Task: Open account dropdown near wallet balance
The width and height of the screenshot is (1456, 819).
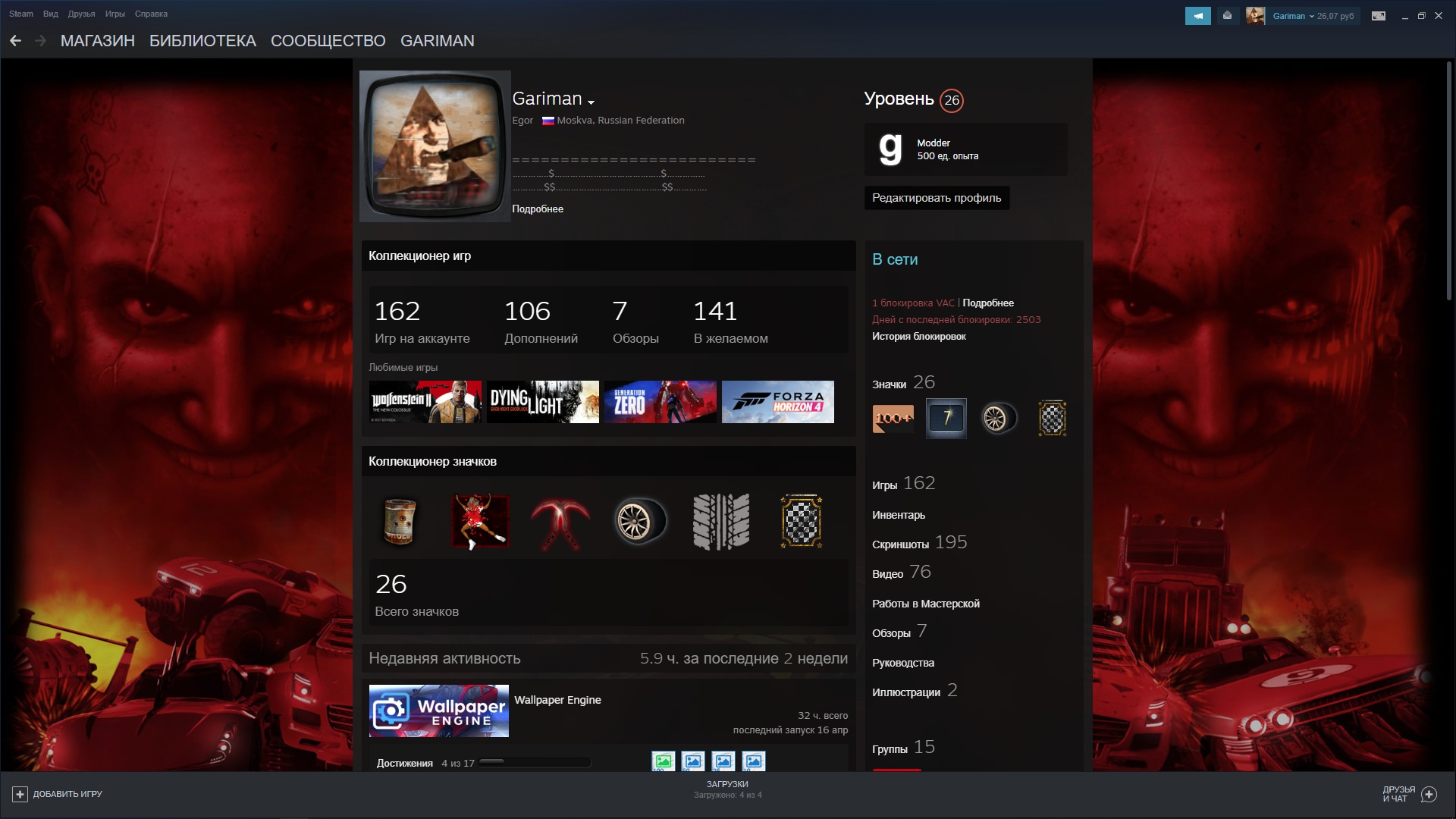Action: (1311, 16)
